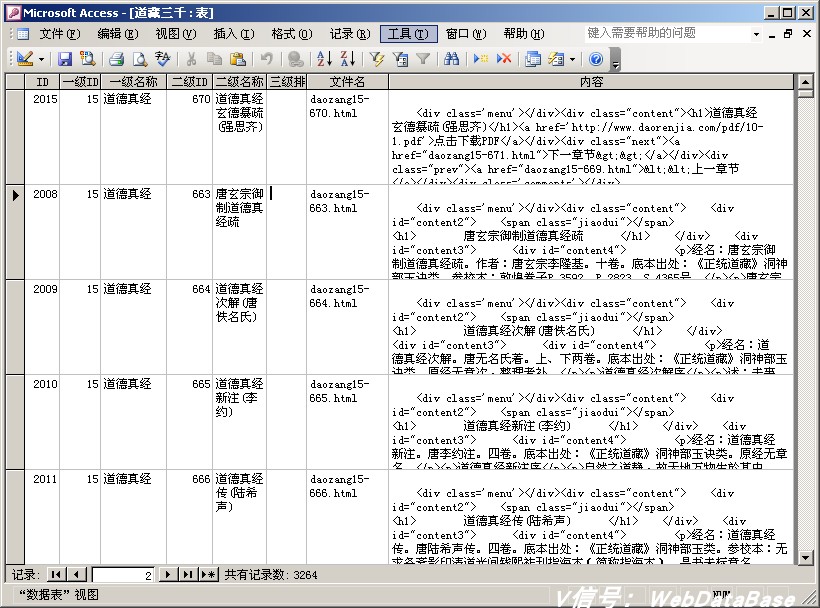Select the 文件名 column header
This screenshot has width=820, height=608.
[347, 82]
